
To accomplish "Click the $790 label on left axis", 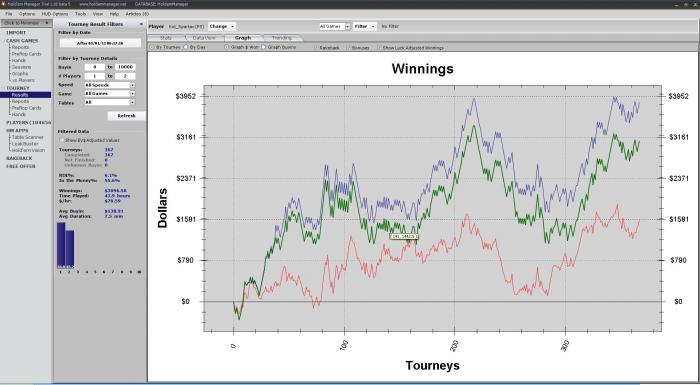I will click(187, 260).
